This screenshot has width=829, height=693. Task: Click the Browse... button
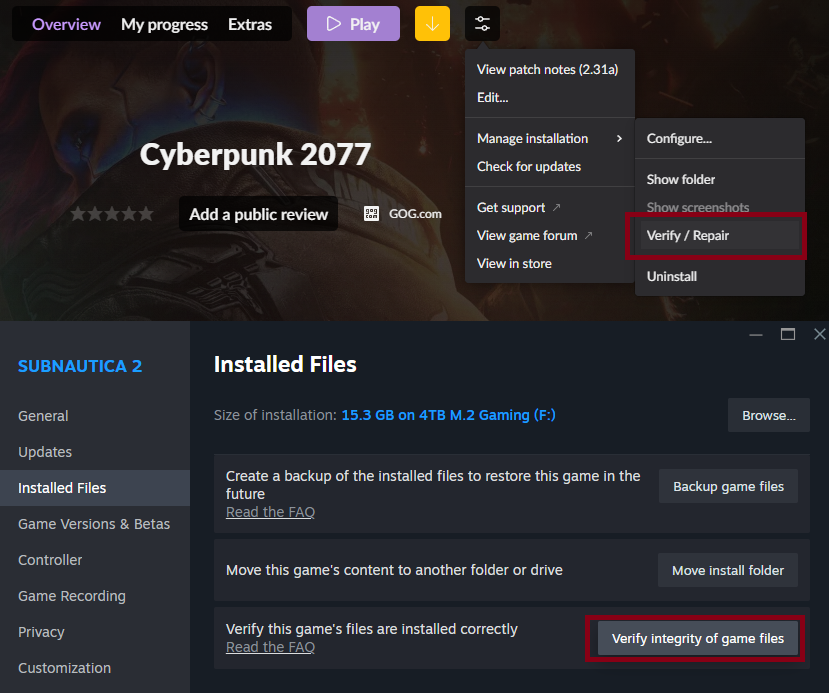(768, 415)
